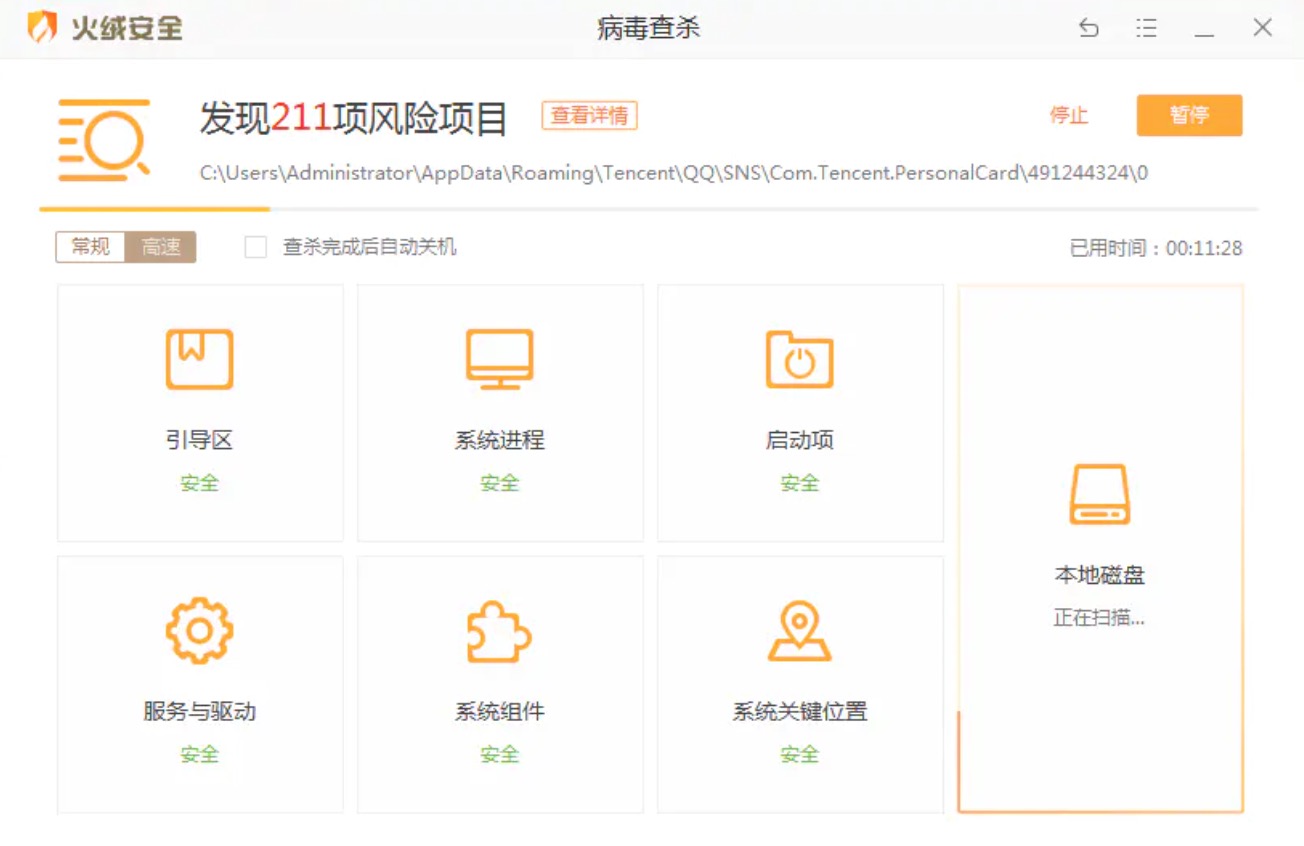Screen dimensions: 1304x846
Task: Click the 系统组件 puzzle piece icon
Action: click(499, 630)
